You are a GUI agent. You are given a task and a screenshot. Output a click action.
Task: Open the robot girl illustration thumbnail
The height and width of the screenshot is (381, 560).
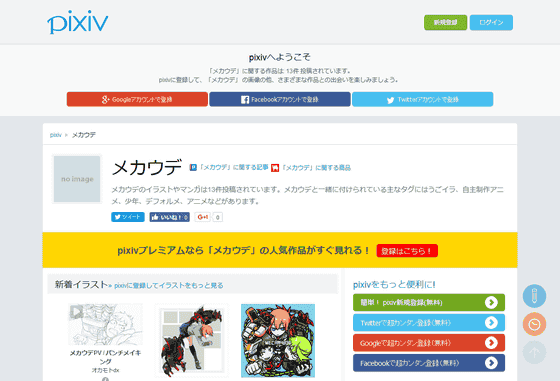point(192,341)
